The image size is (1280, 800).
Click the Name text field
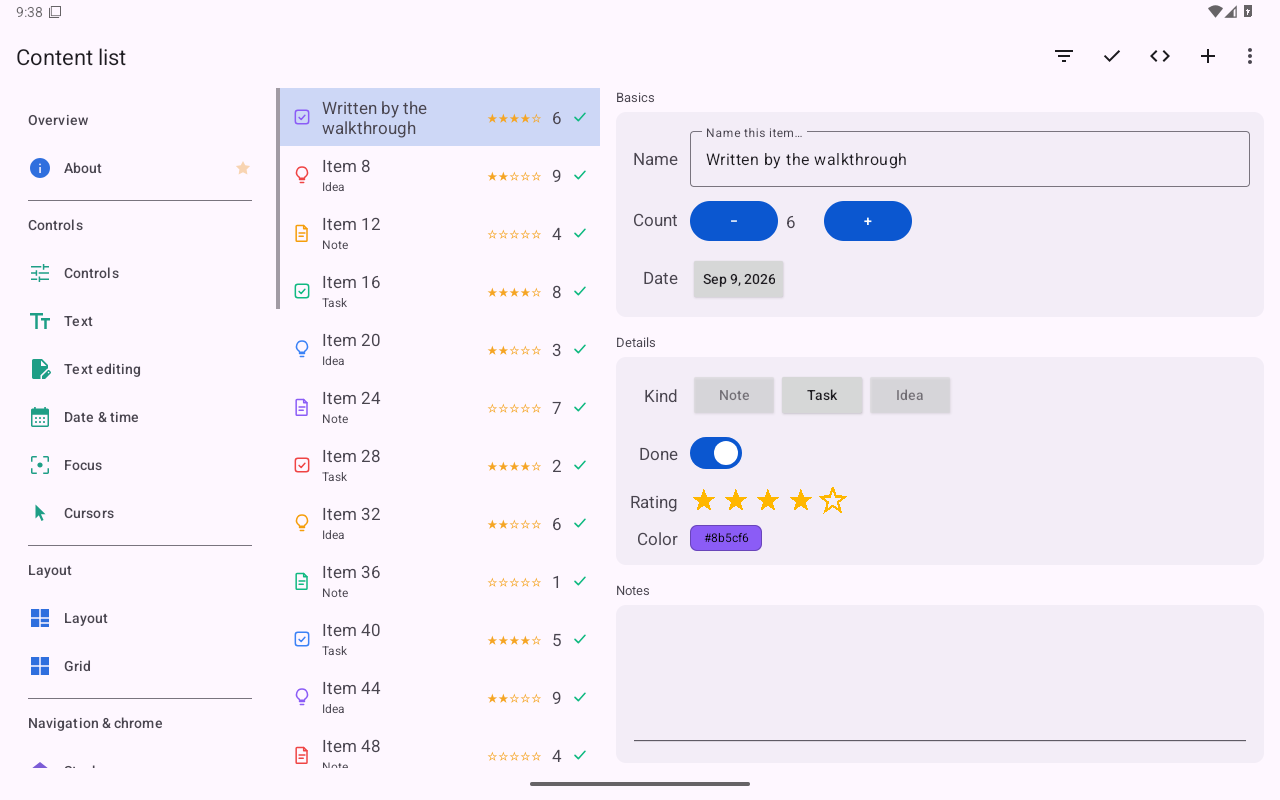click(x=970, y=159)
